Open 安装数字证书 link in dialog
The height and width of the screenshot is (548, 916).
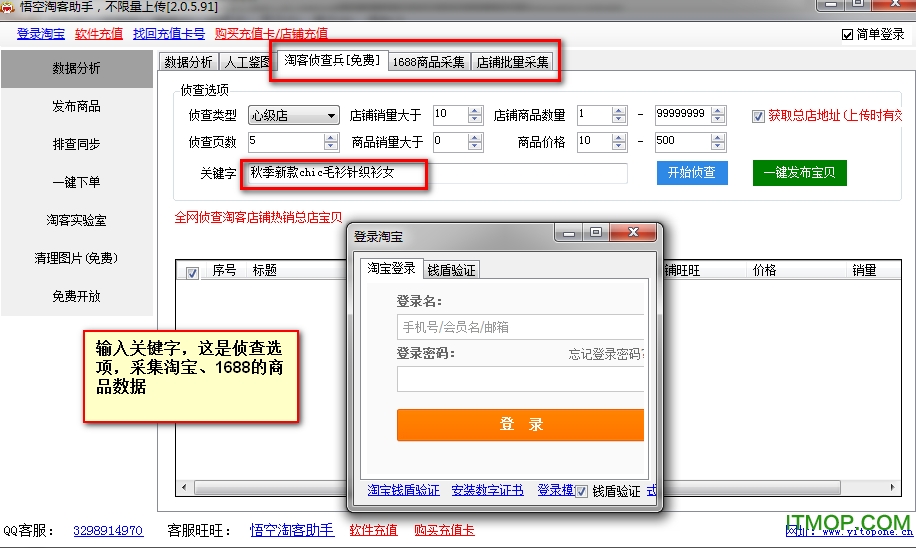point(487,490)
